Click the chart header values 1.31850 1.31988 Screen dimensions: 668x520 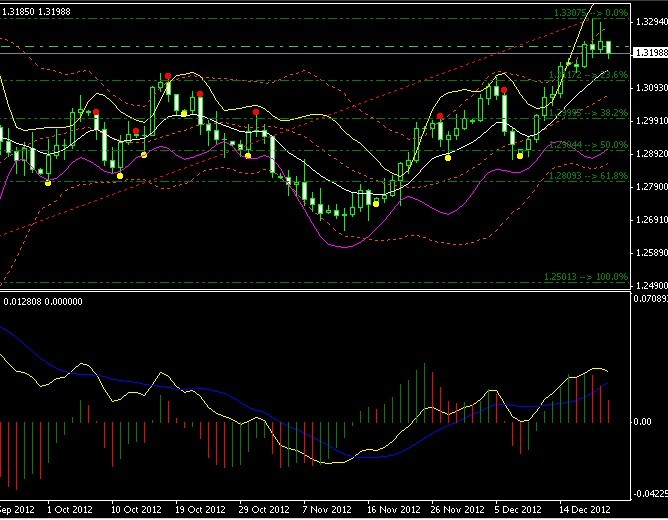click(36, 12)
